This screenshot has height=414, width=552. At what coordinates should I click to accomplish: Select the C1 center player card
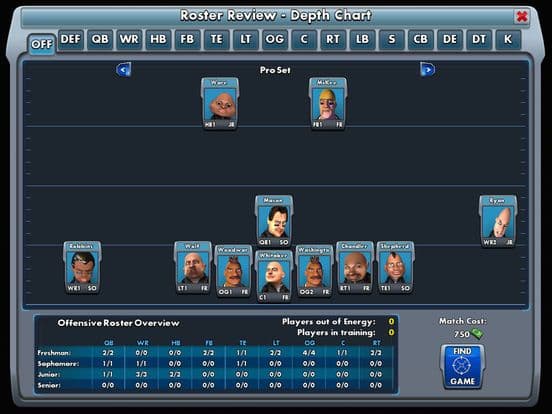click(274, 276)
